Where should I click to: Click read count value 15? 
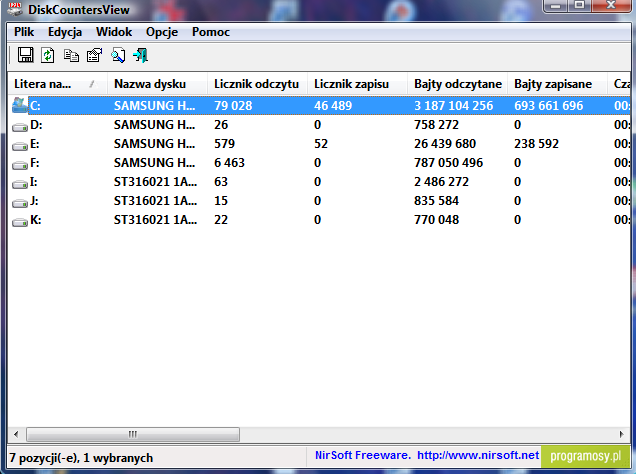pyautogui.click(x=221, y=201)
